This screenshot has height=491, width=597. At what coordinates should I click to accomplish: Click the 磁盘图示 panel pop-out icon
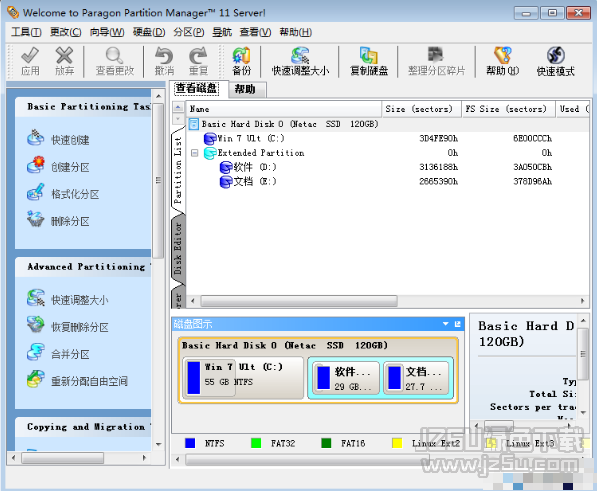(457, 324)
